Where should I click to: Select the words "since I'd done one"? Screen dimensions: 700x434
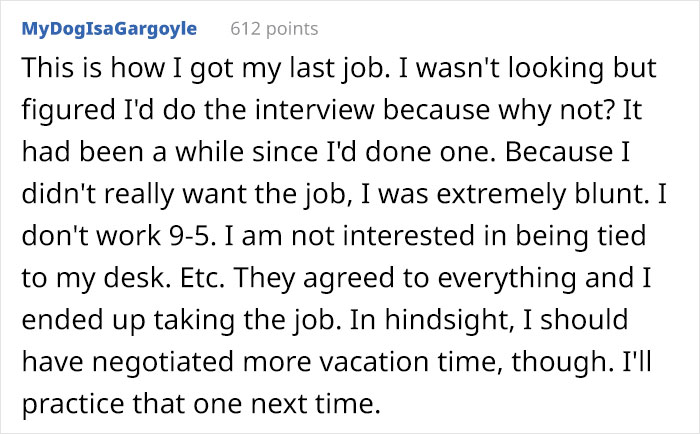pyautogui.click(x=373, y=152)
